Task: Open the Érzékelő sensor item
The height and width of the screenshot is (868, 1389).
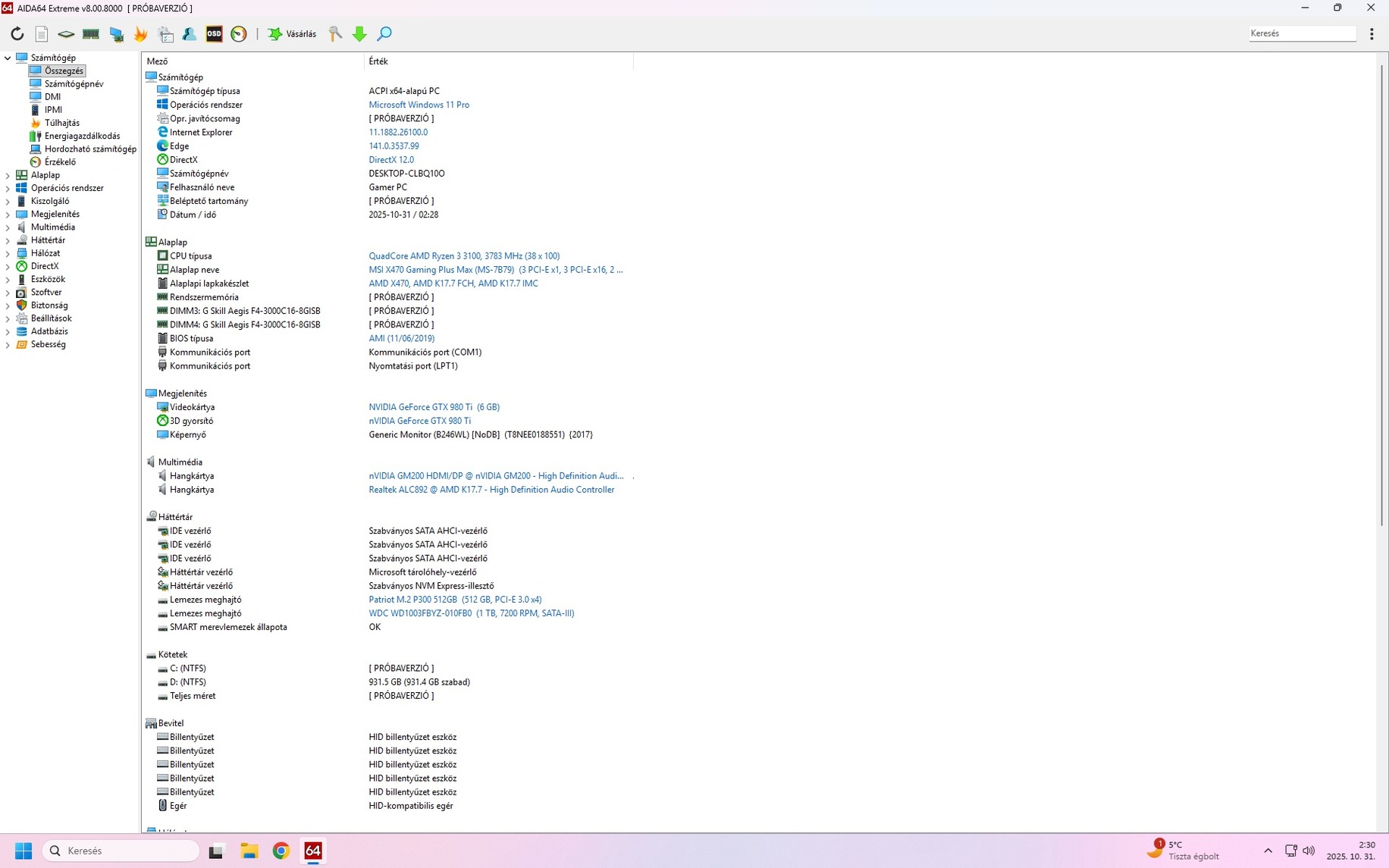Action: 60,161
